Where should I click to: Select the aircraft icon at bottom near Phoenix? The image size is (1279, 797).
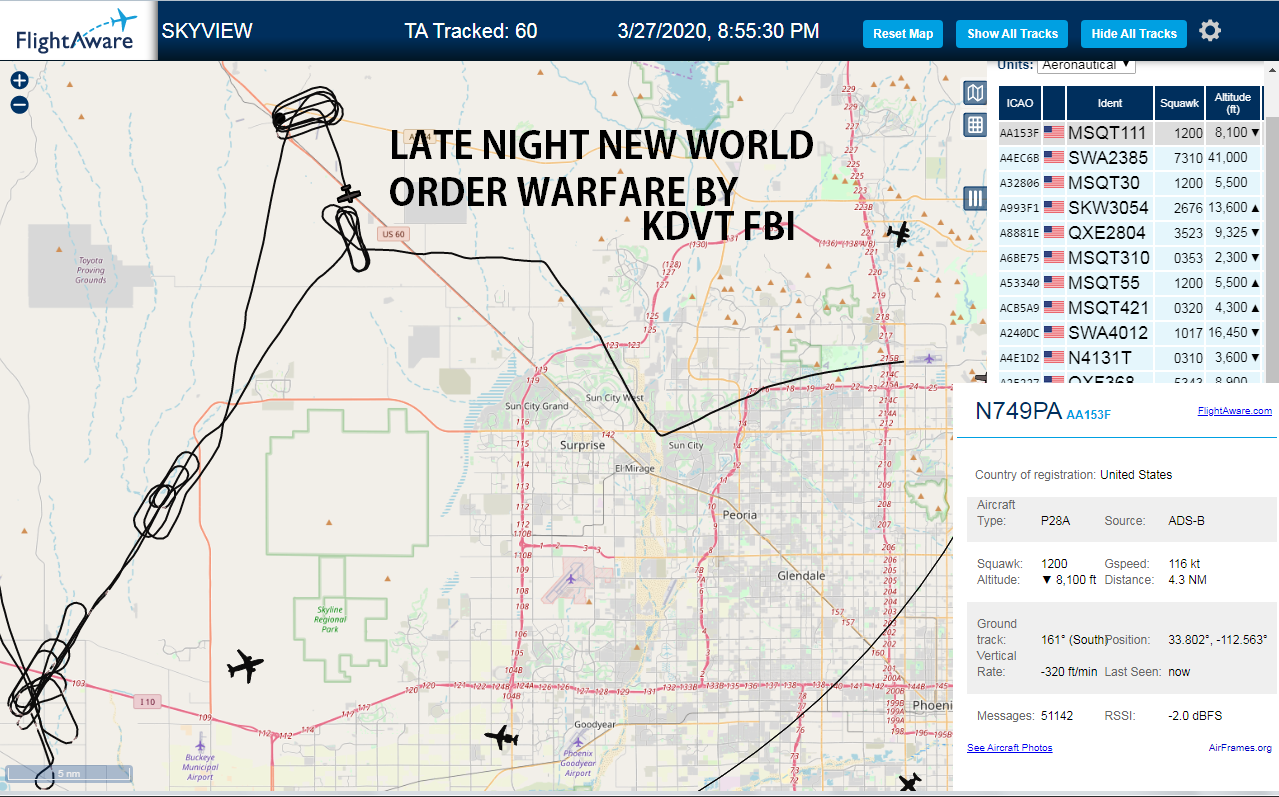point(910,782)
